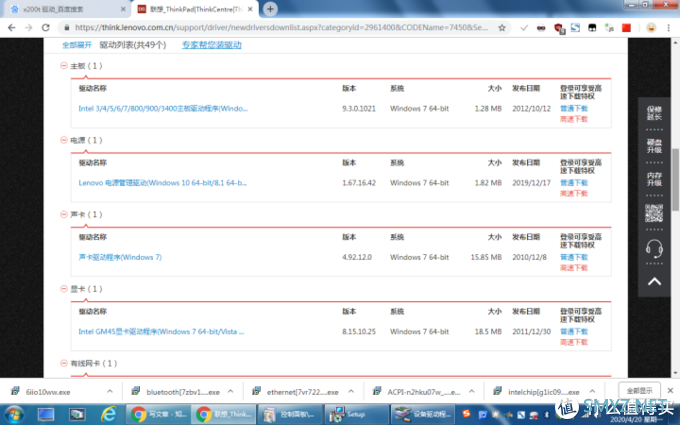Open the memory upgrade sidebar item
The height and width of the screenshot is (425, 680).
[654, 179]
